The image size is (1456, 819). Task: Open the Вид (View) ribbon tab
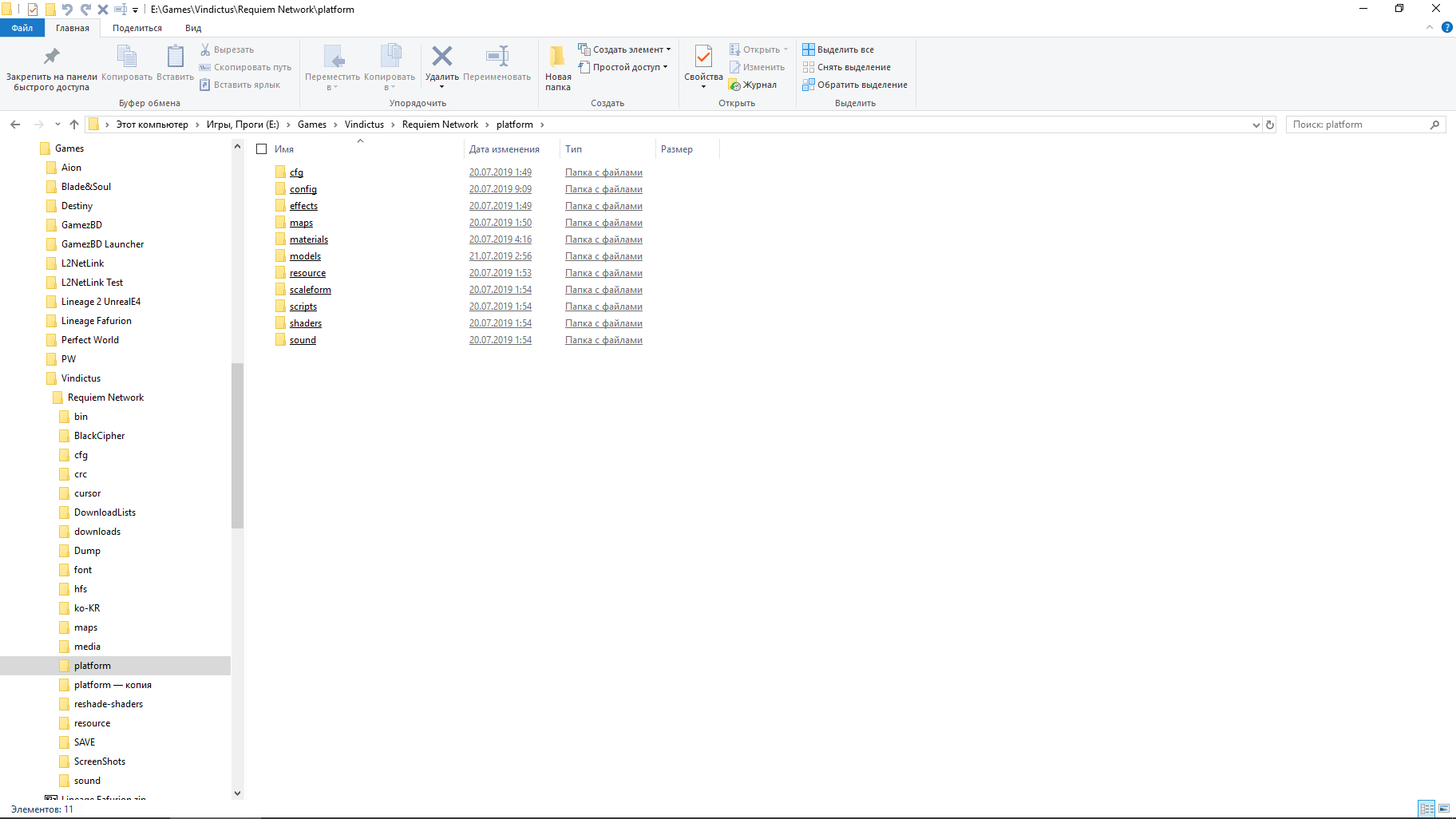click(x=193, y=28)
